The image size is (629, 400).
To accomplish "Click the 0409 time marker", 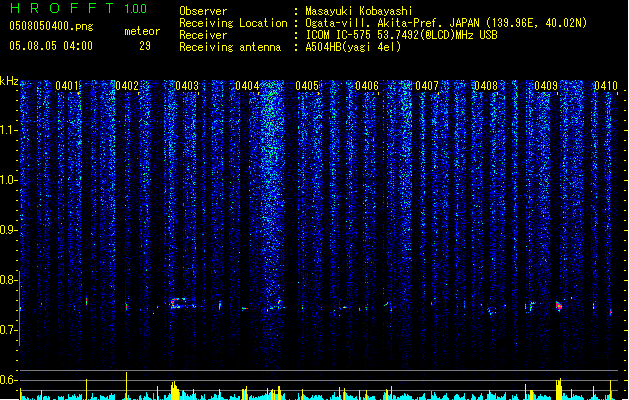I will tap(546, 86).
